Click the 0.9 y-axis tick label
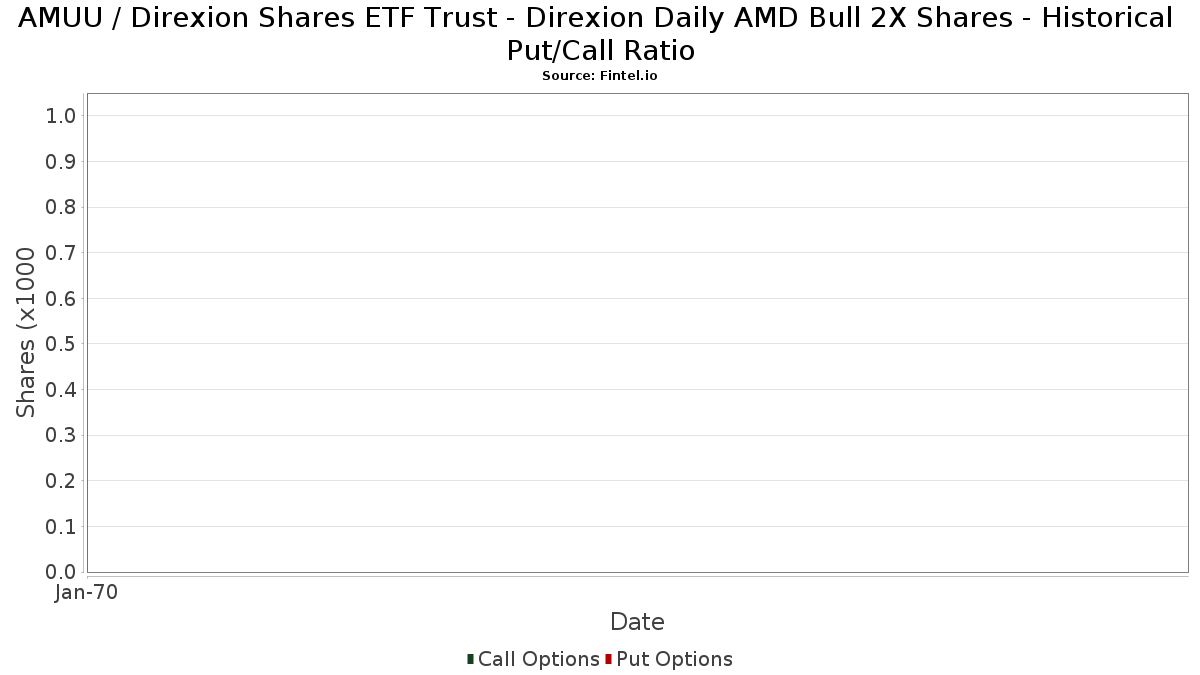The width and height of the screenshot is (1200, 675). tap(61, 162)
